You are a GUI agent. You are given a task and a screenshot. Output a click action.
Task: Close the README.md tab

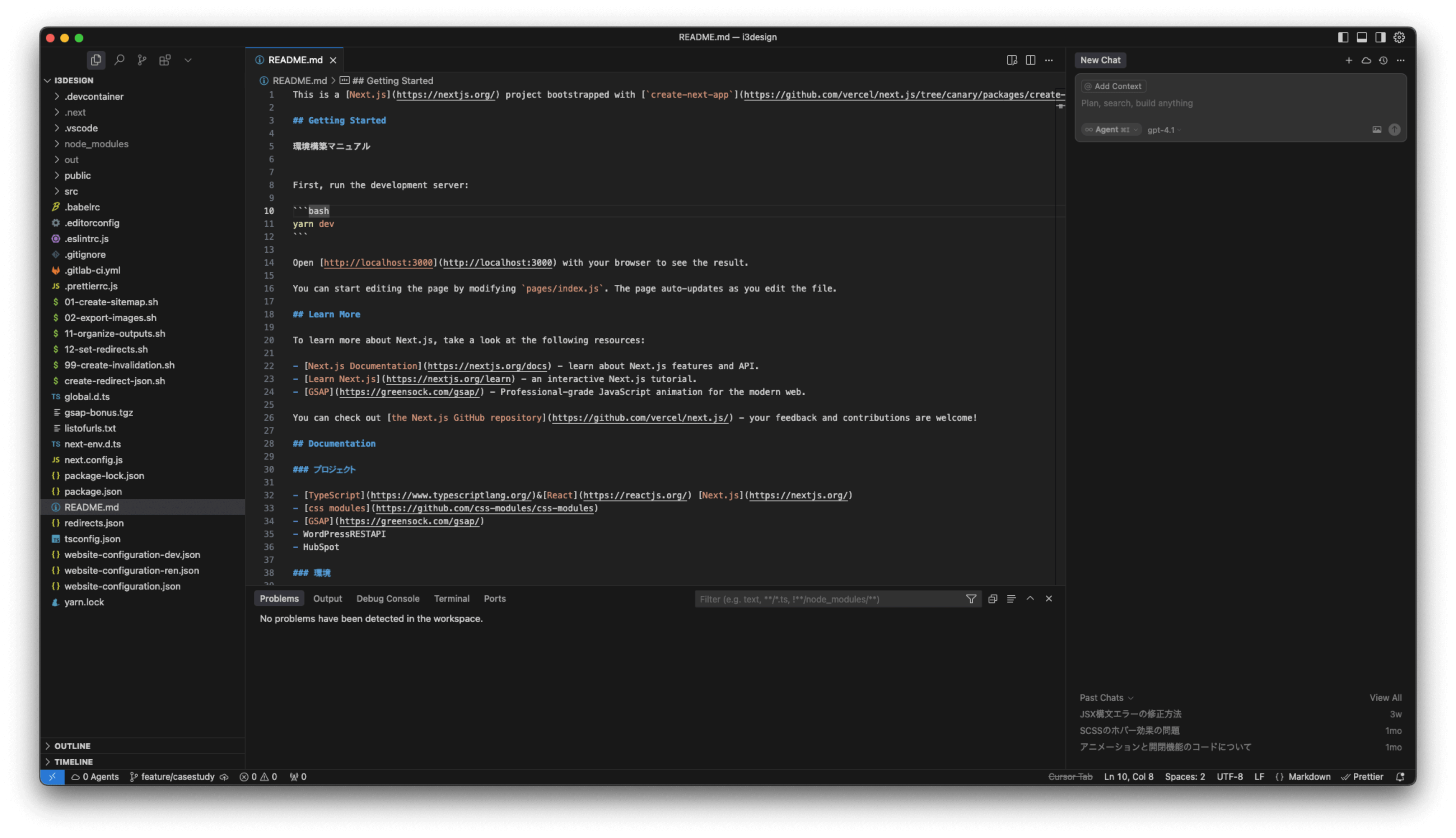[x=333, y=60]
